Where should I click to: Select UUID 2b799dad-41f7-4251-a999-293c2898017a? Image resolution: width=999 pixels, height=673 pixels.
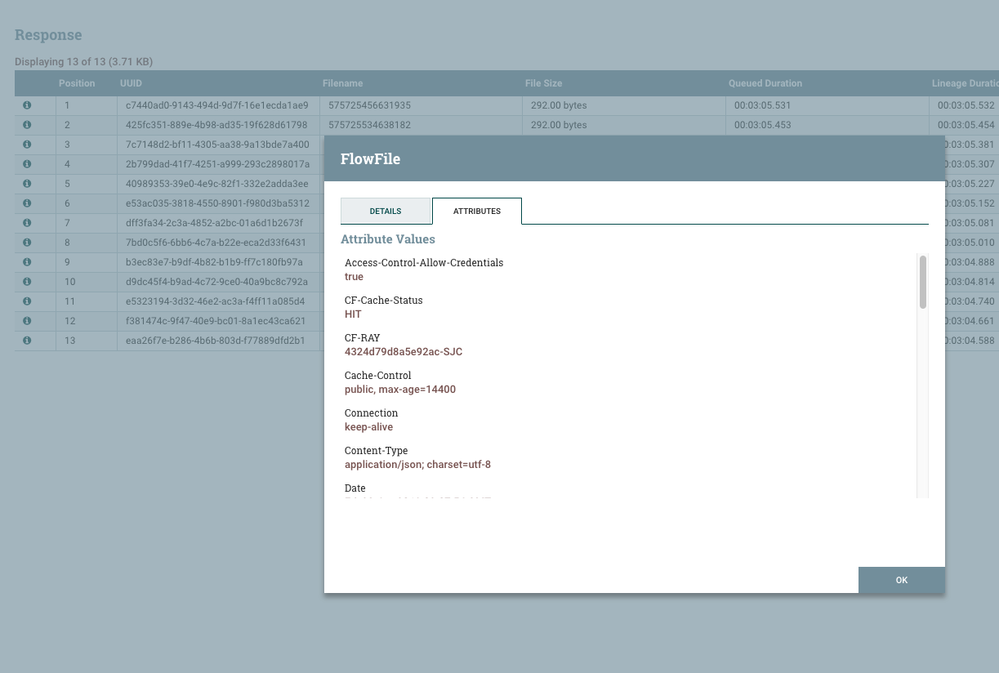217,164
